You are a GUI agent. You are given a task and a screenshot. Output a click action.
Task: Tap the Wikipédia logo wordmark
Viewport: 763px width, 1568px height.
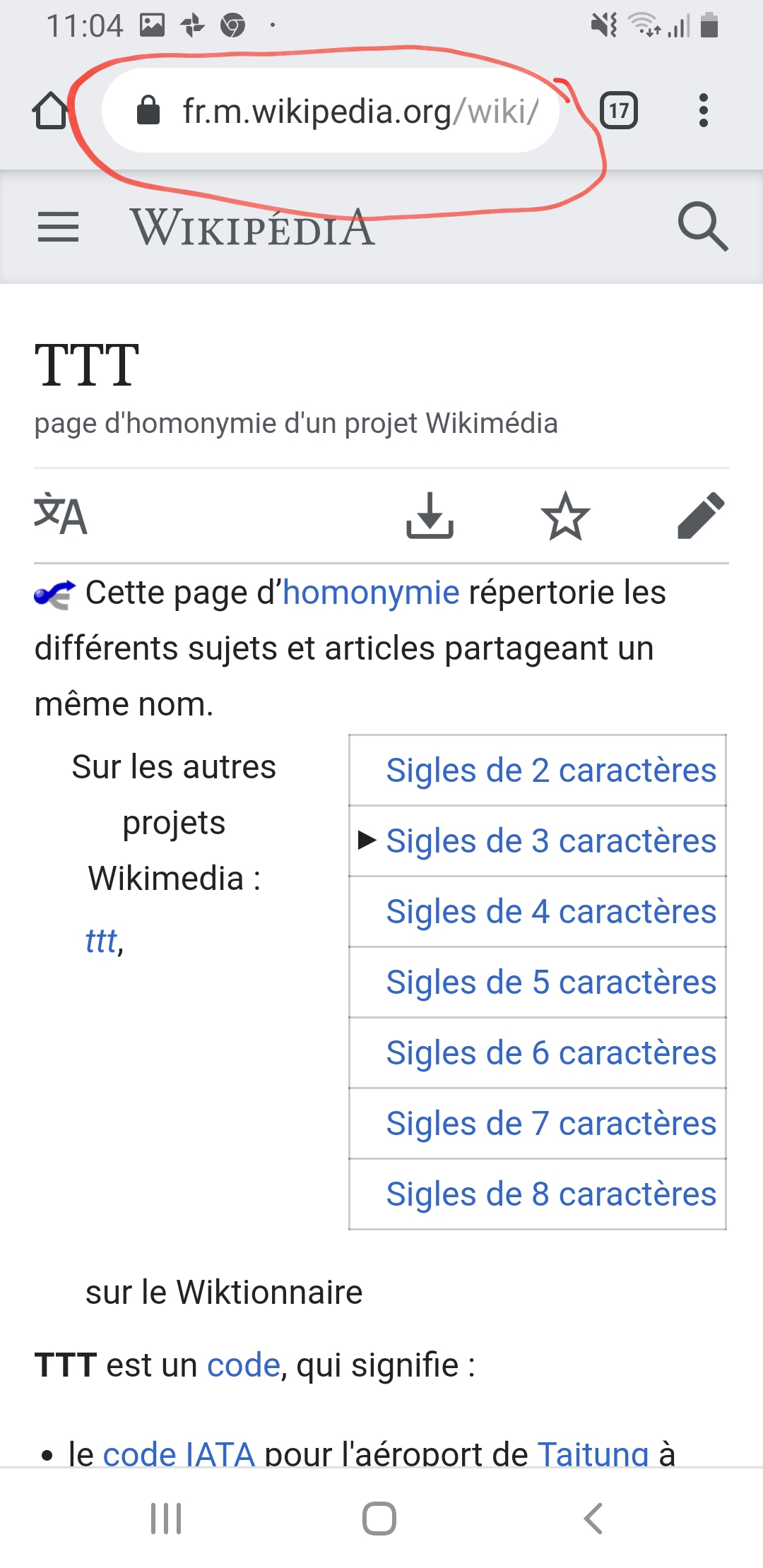click(252, 227)
